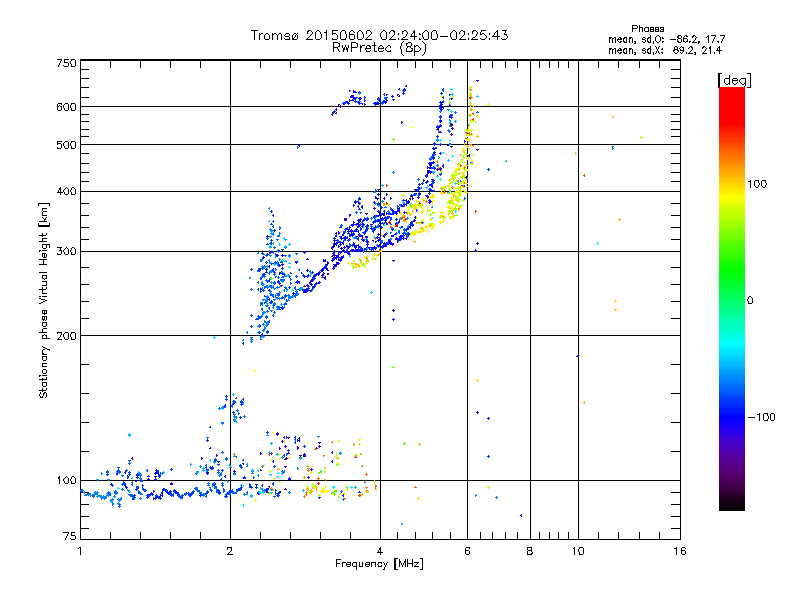Click the '300' y-axis tick label
Viewport: 800px width, 600px height.
(x=67, y=252)
